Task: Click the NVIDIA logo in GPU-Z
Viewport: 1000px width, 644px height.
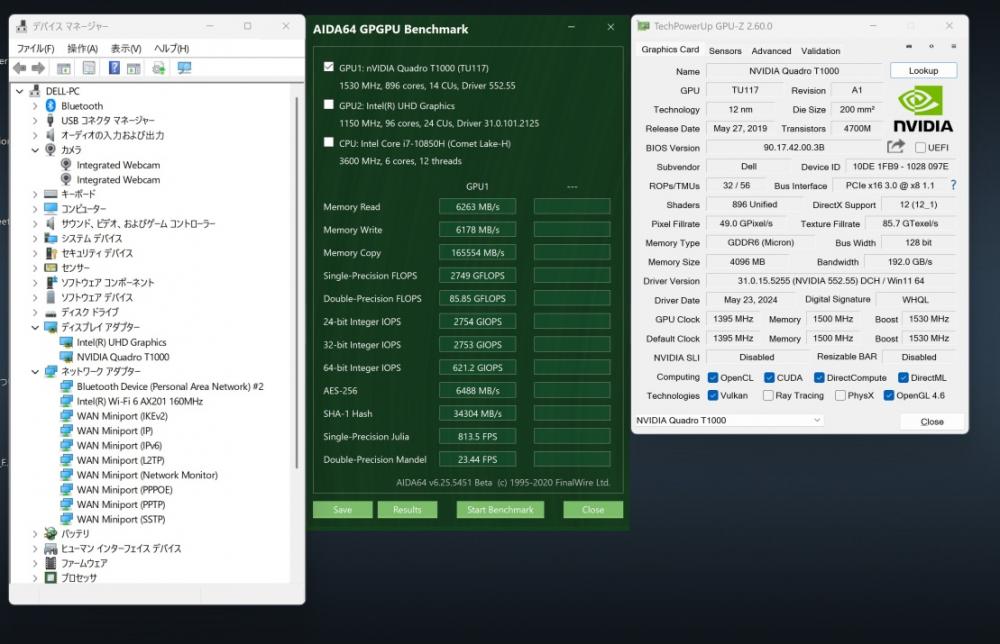Action: click(923, 110)
